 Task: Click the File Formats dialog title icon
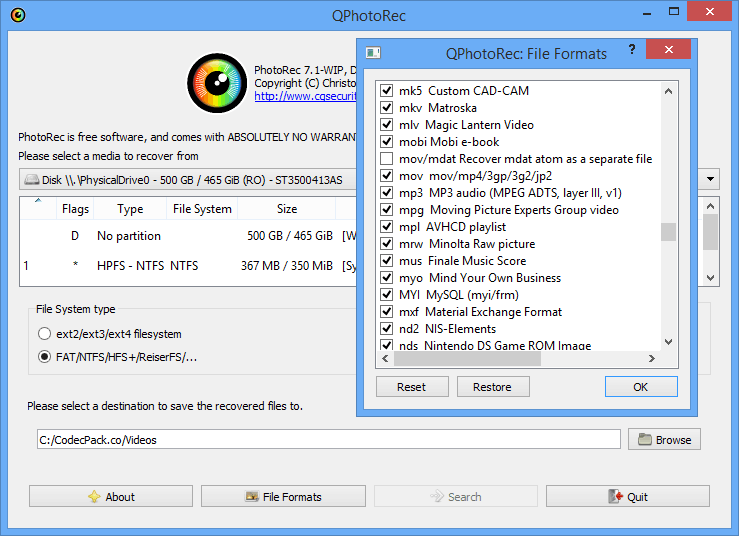373,53
